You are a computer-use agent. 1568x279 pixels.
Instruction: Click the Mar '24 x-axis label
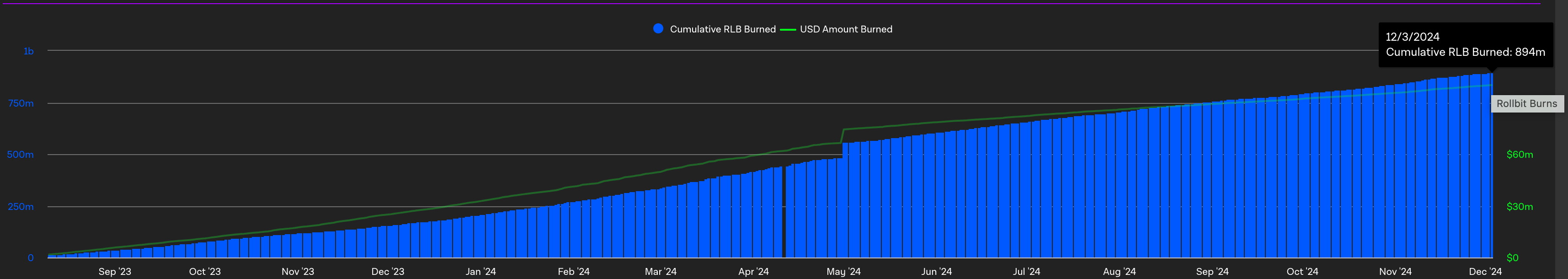coord(661,272)
